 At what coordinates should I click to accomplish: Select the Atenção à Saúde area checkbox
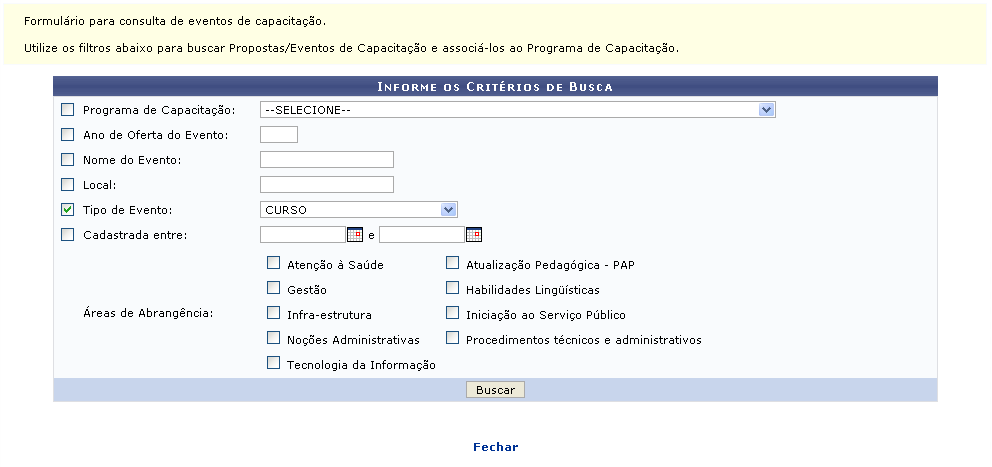pyautogui.click(x=274, y=264)
